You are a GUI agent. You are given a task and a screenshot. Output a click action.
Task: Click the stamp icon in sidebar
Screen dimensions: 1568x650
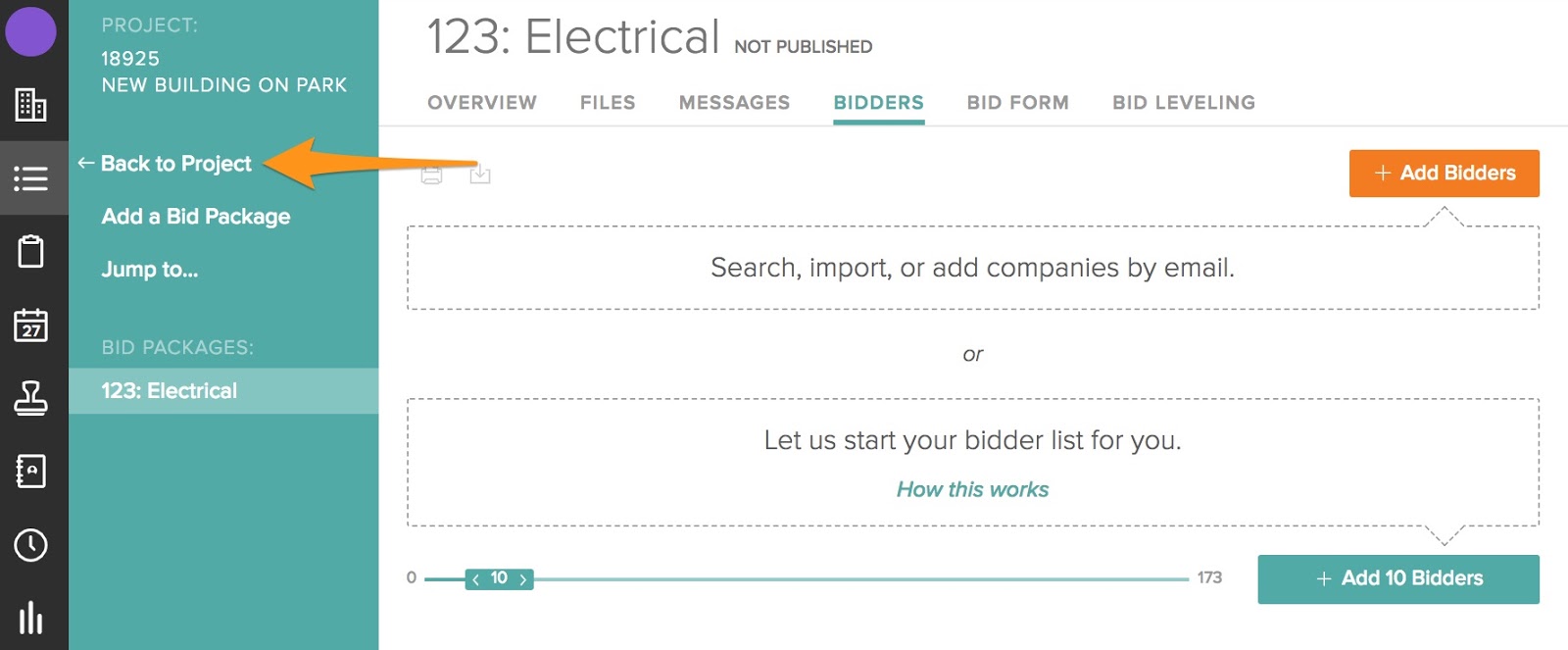click(30, 398)
